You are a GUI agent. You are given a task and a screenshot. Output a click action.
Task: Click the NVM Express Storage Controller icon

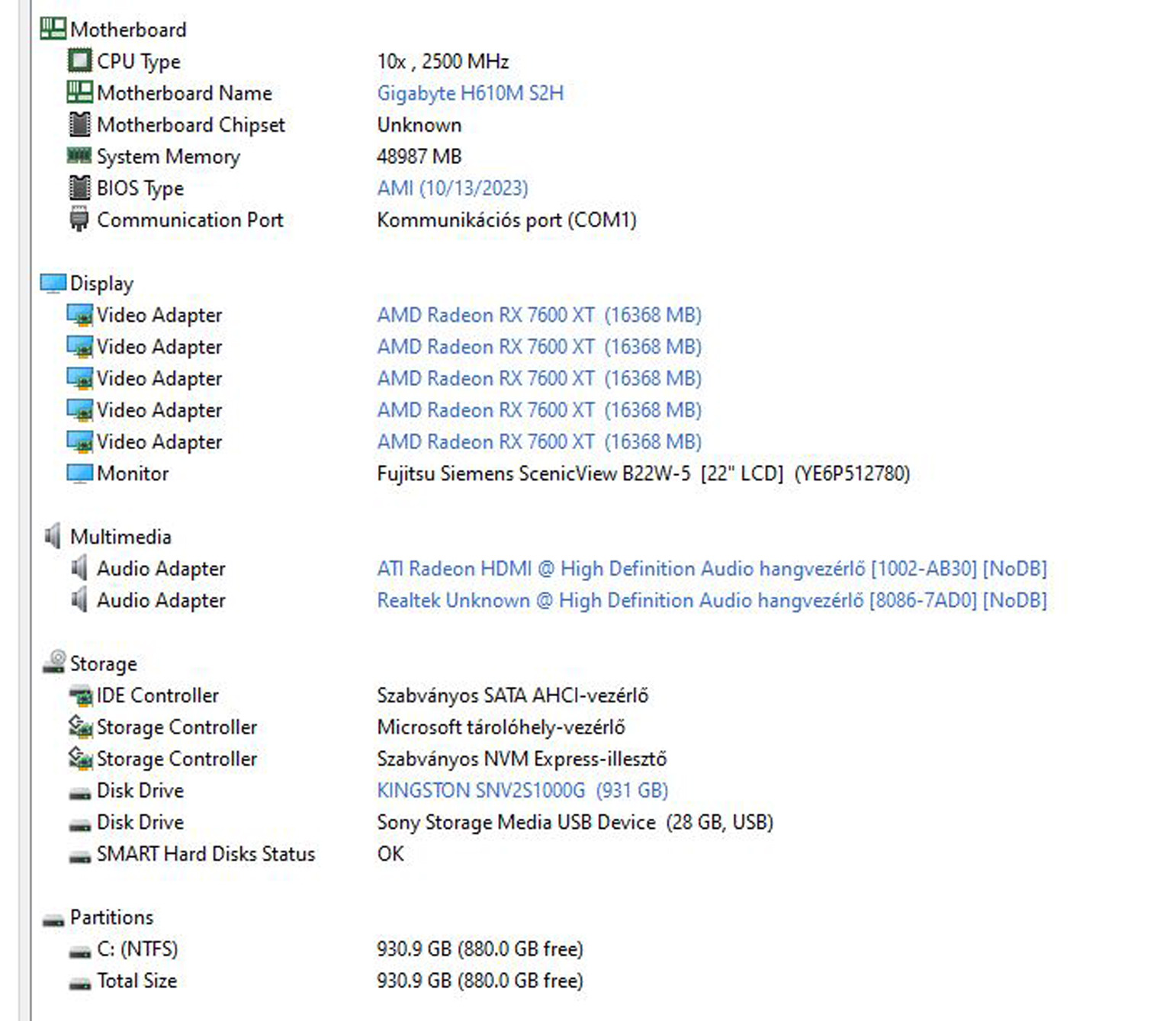point(80,759)
